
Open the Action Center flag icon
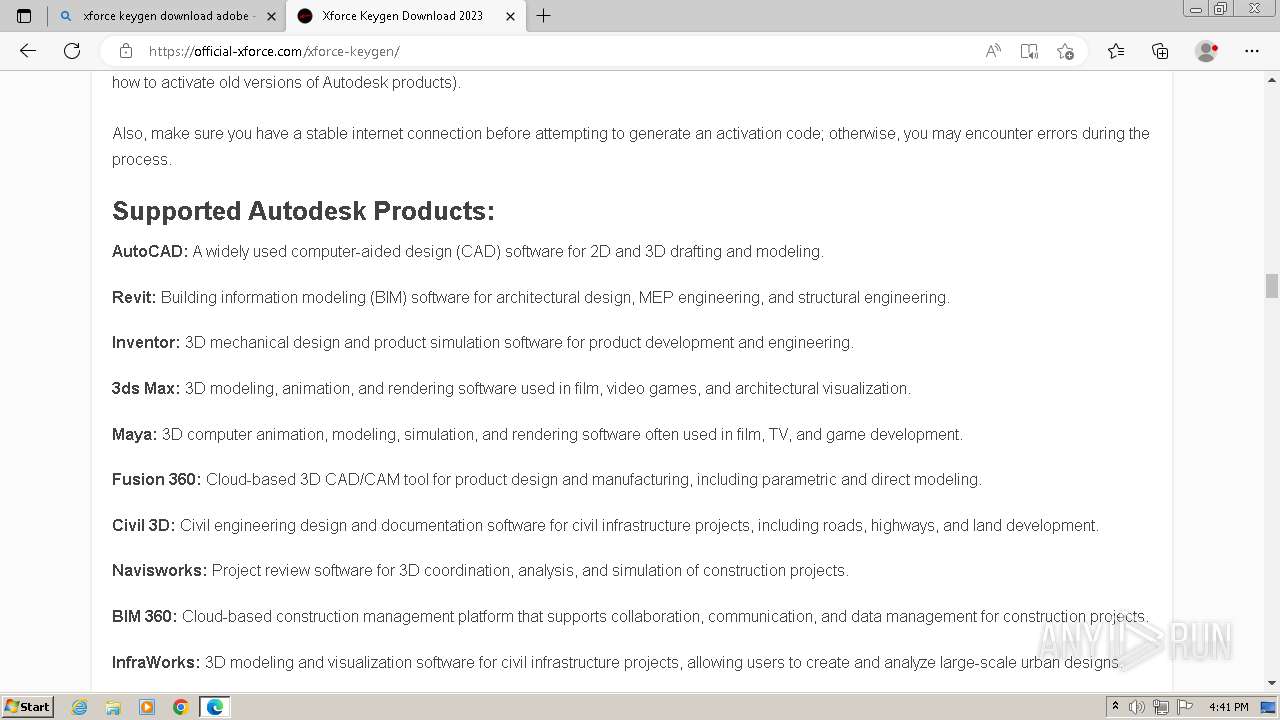(1185, 707)
